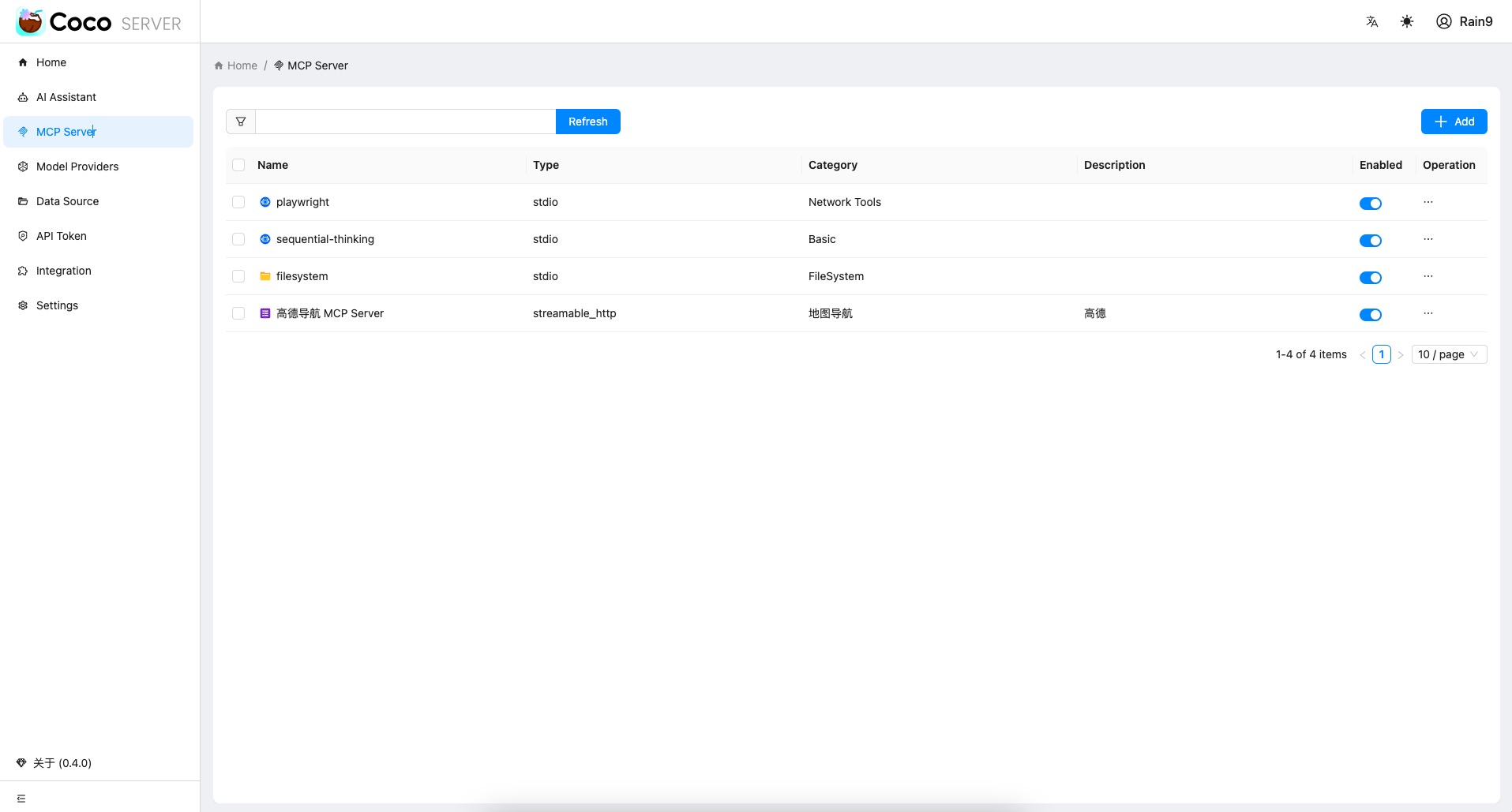Click the 高德导航 MCP Server name
Image resolution: width=1512 pixels, height=812 pixels.
click(x=330, y=313)
